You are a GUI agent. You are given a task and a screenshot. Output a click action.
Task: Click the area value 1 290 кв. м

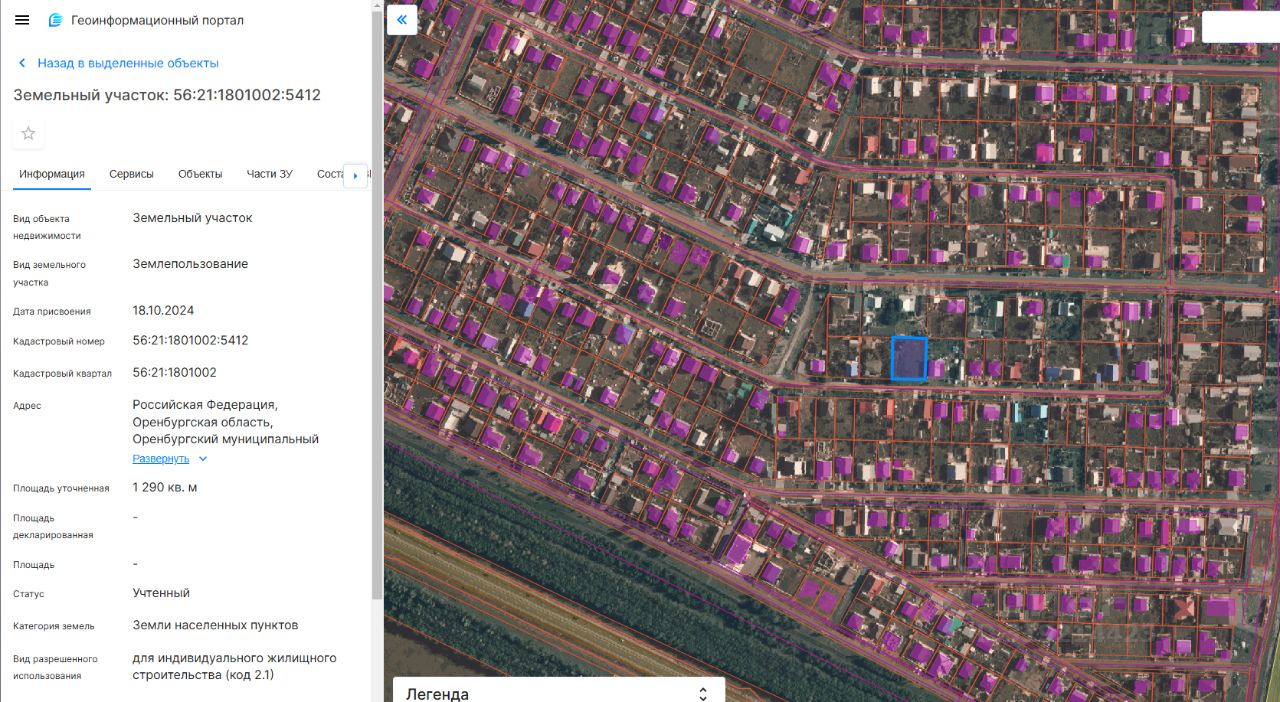coord(165,488)
